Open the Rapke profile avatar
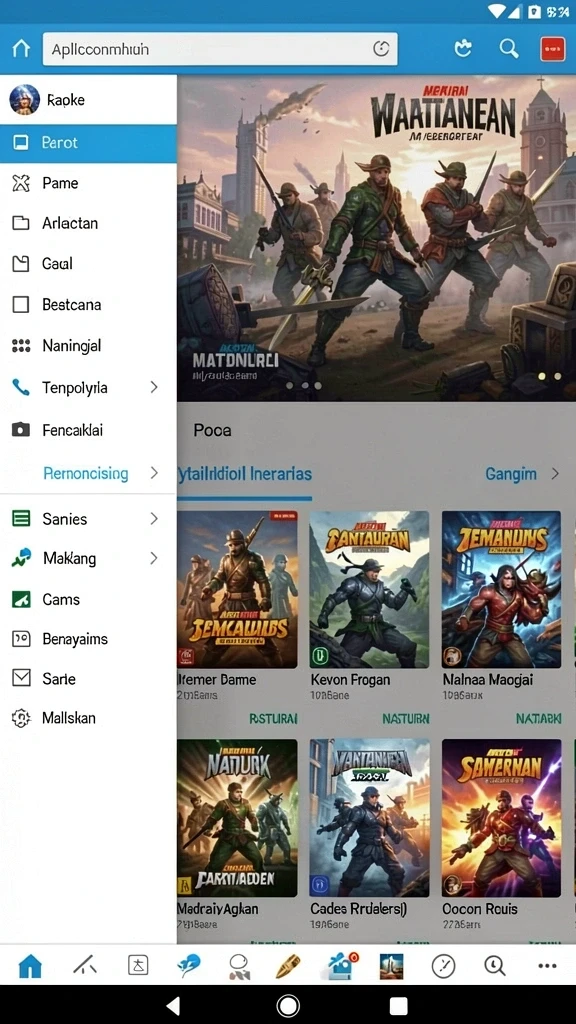 tap(25, 100)
